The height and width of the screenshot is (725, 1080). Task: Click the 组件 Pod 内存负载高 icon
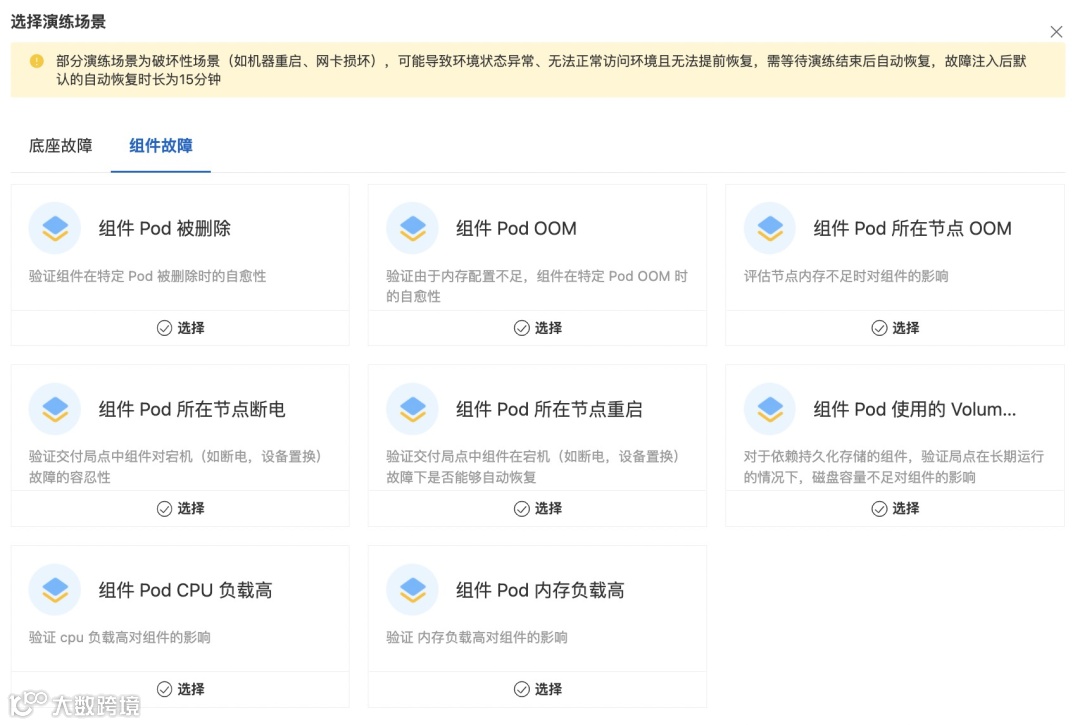point(412,590)
